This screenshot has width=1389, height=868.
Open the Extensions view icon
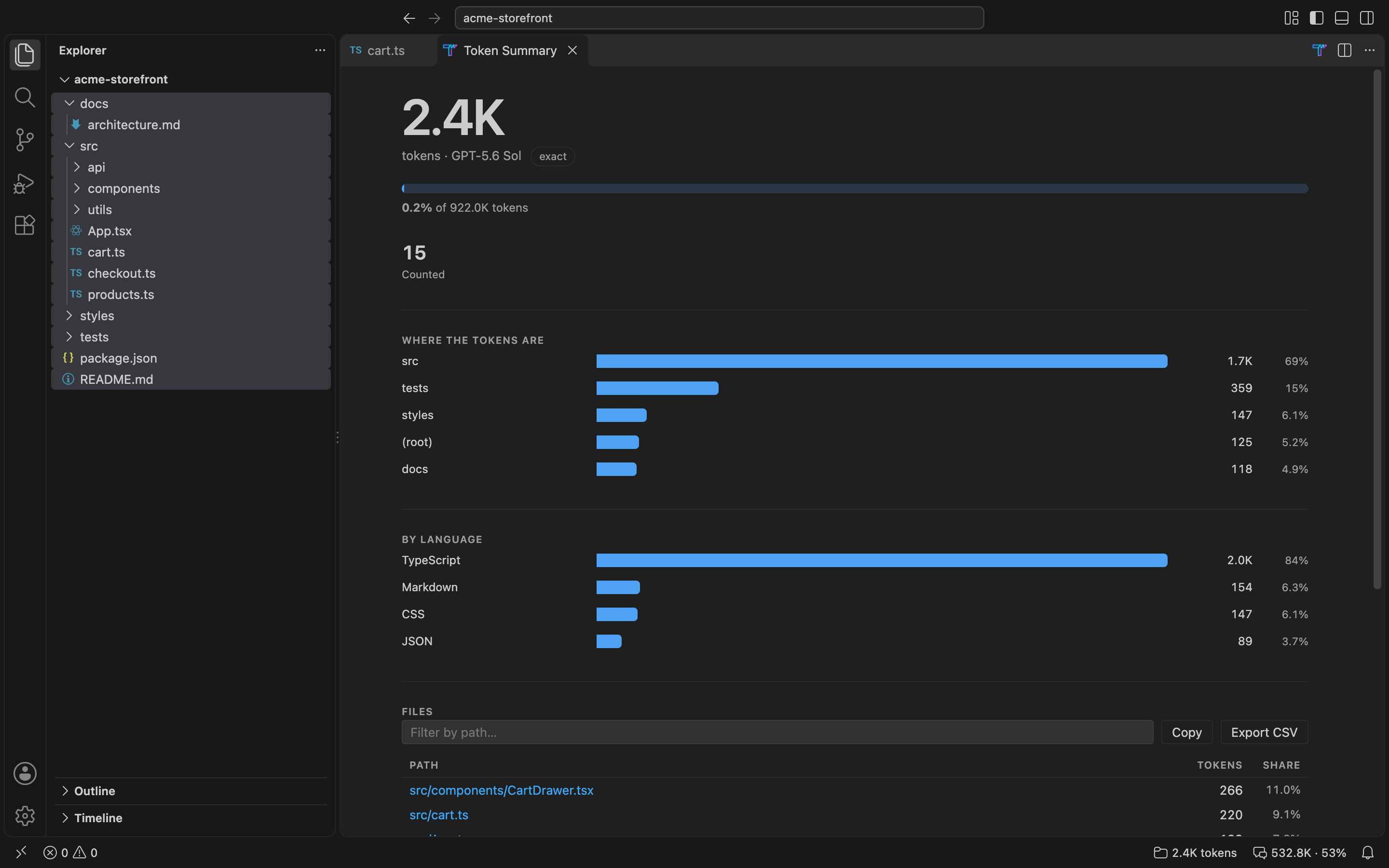tap(25, 225)
